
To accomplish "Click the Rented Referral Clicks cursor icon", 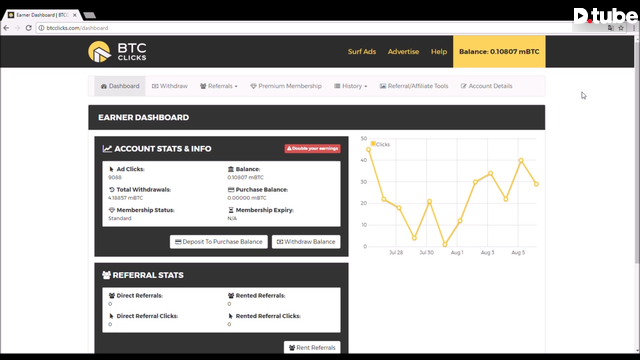I will tap(231, 316).
